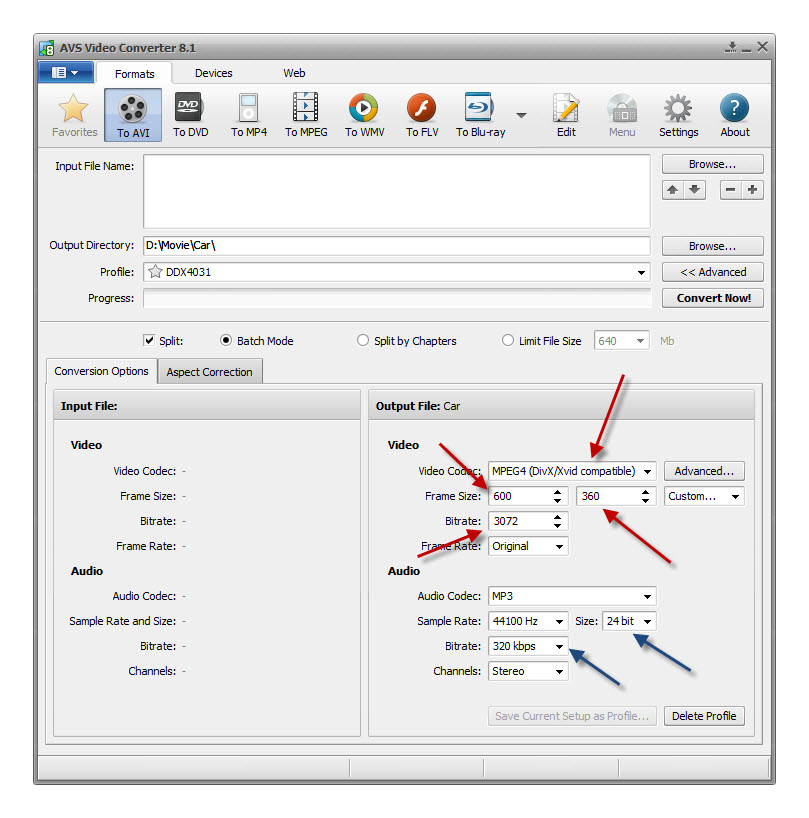Toggle the Split checkbox
The width and height of the screenshot is (809, 818).
pos(149,341)
